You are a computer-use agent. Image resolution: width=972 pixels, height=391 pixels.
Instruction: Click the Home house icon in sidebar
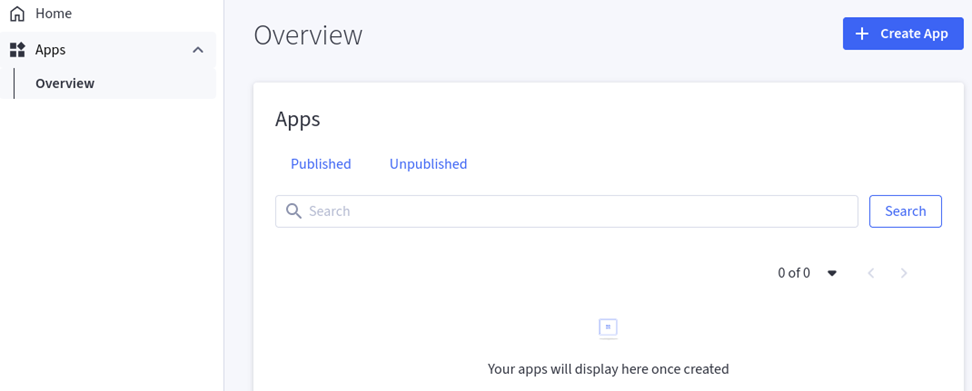[x=18, y=13]
